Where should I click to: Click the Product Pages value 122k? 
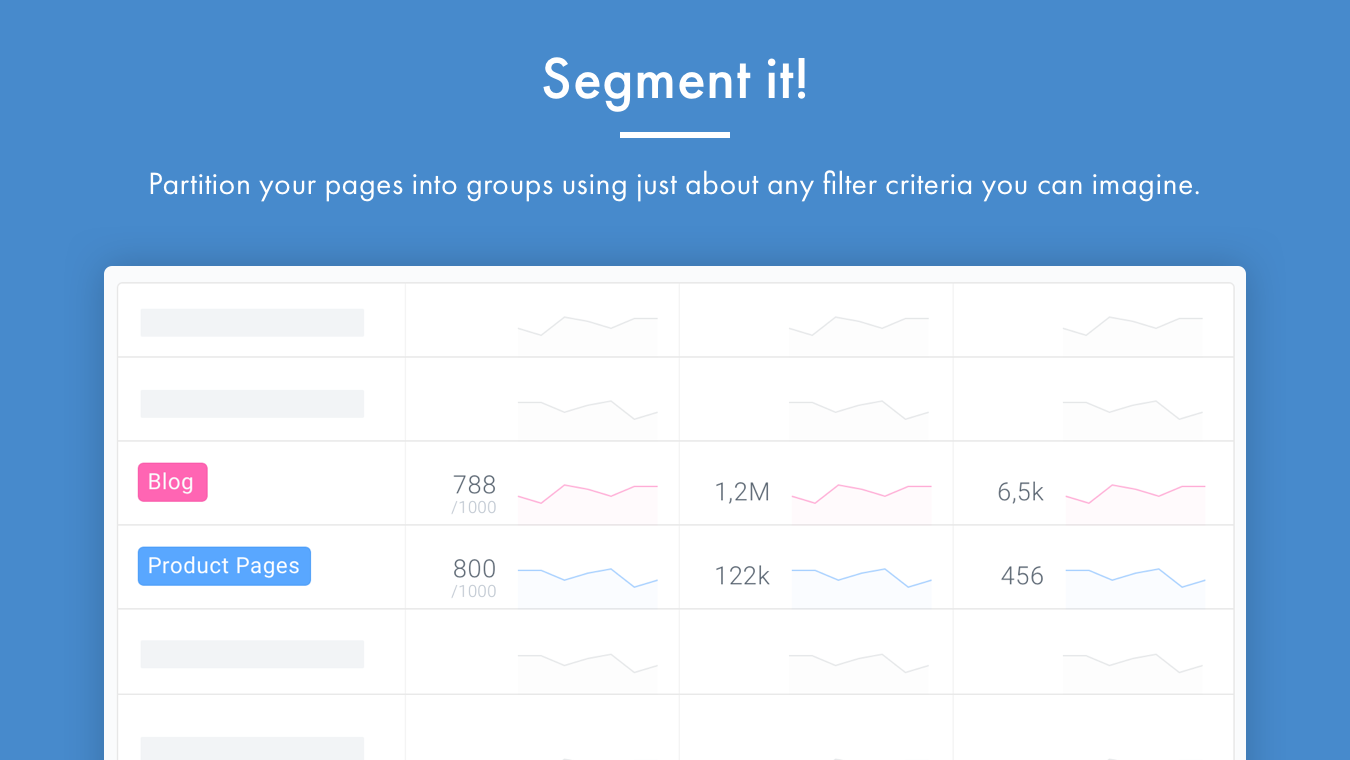742,576
